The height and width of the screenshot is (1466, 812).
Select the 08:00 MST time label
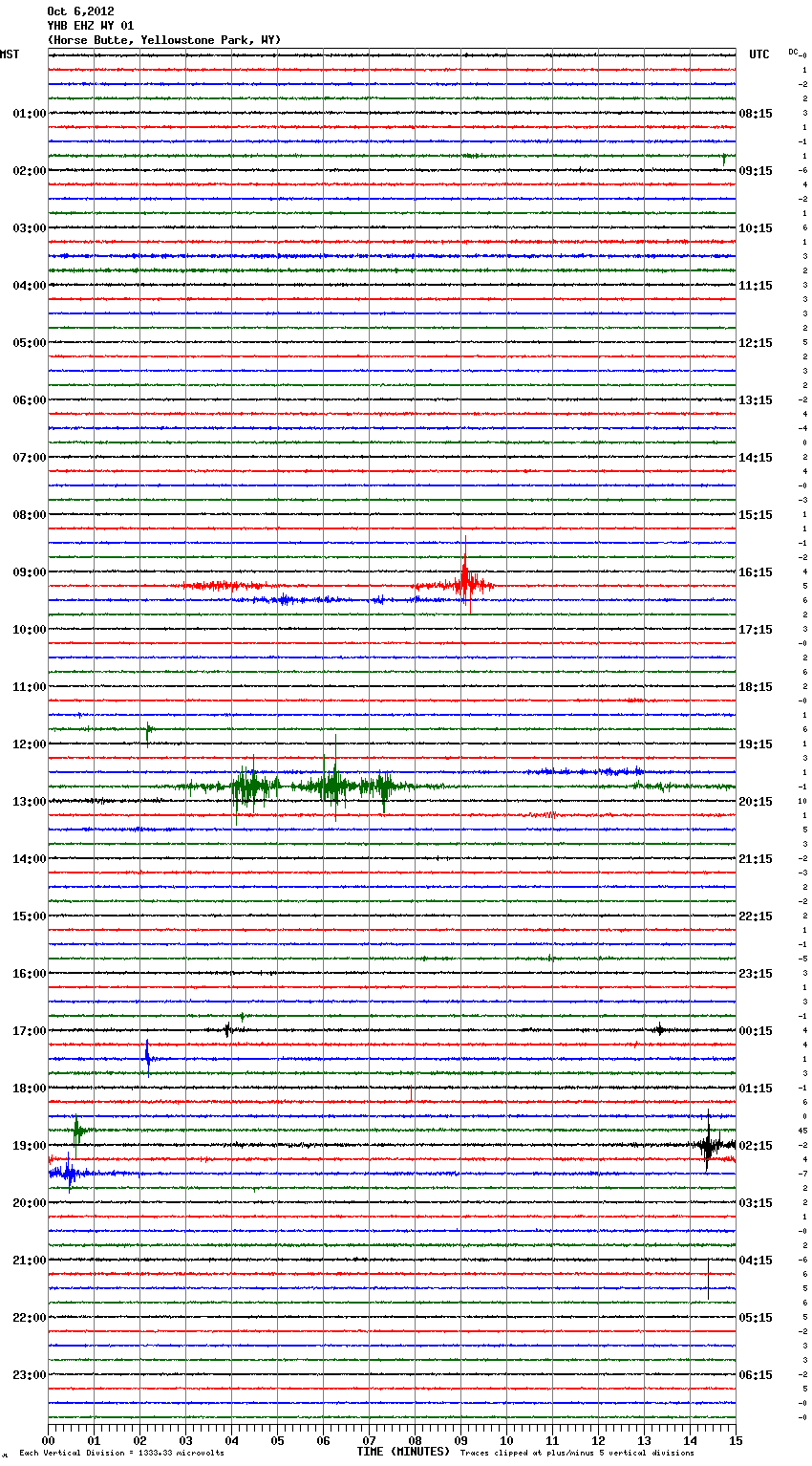tap(30, 515)
